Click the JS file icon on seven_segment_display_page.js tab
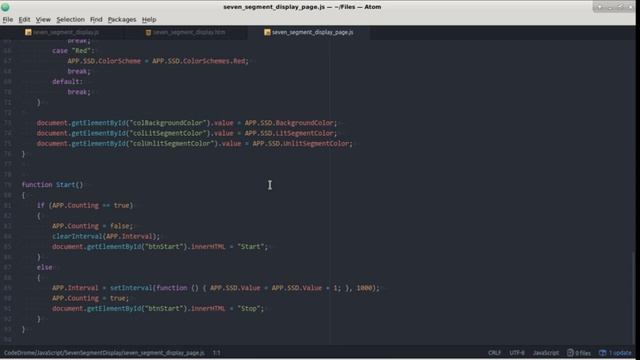 (267, 32)
